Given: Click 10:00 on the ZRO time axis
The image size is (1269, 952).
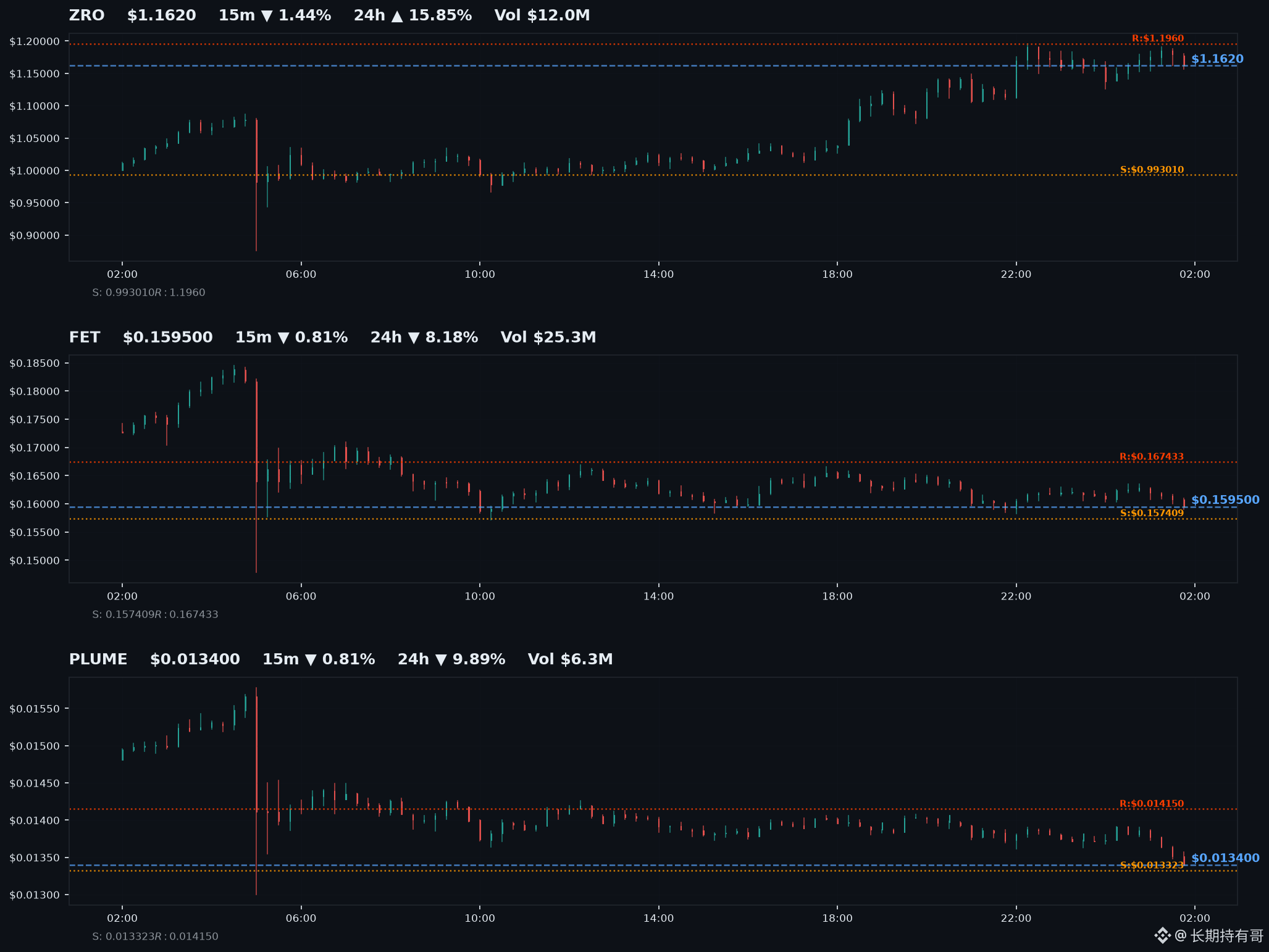Looking at the screenshot, I should click(x=480, y=274).
